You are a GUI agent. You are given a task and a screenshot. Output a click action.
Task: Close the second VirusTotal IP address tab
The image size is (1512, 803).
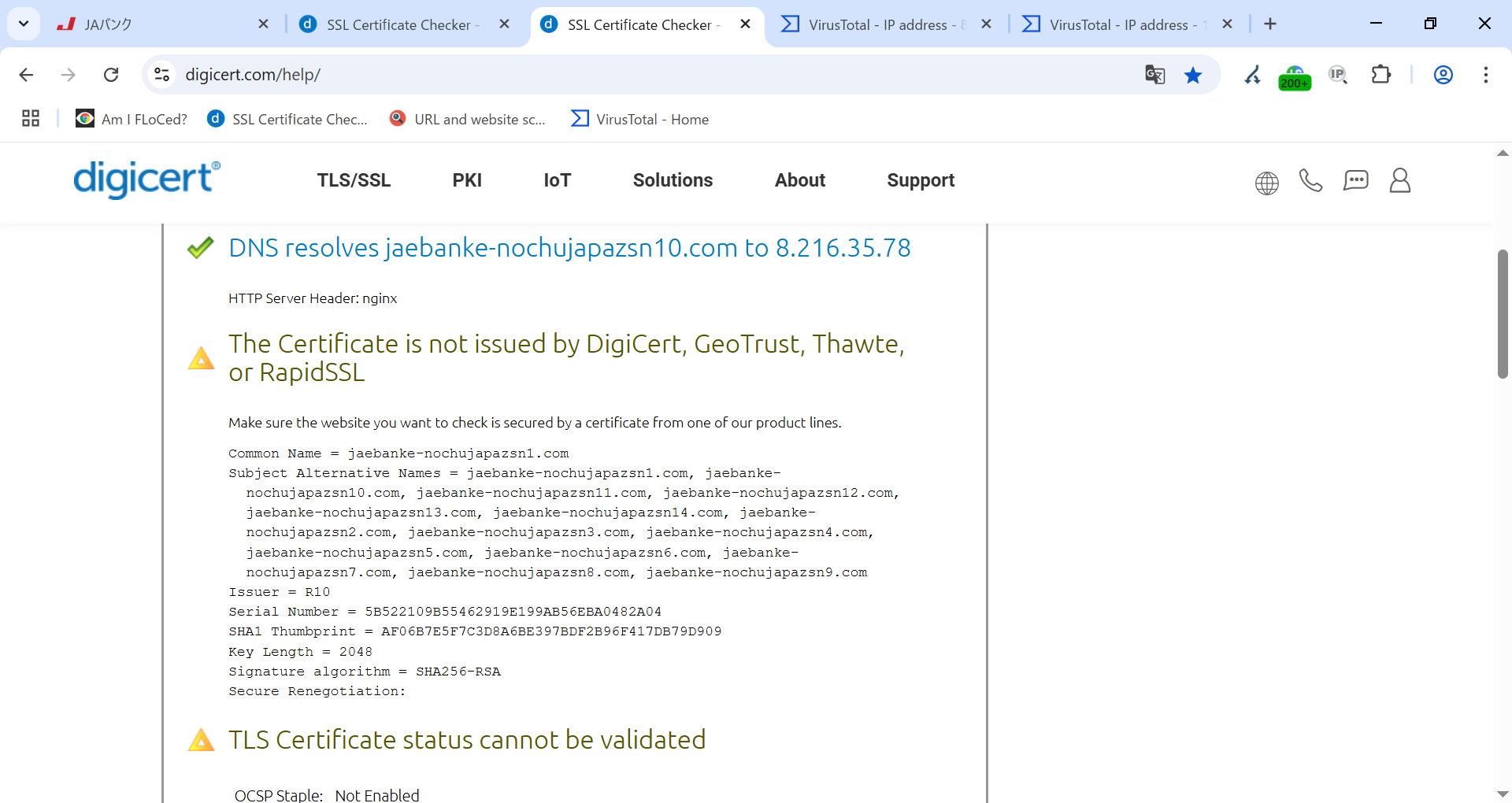pos(1227,24)
